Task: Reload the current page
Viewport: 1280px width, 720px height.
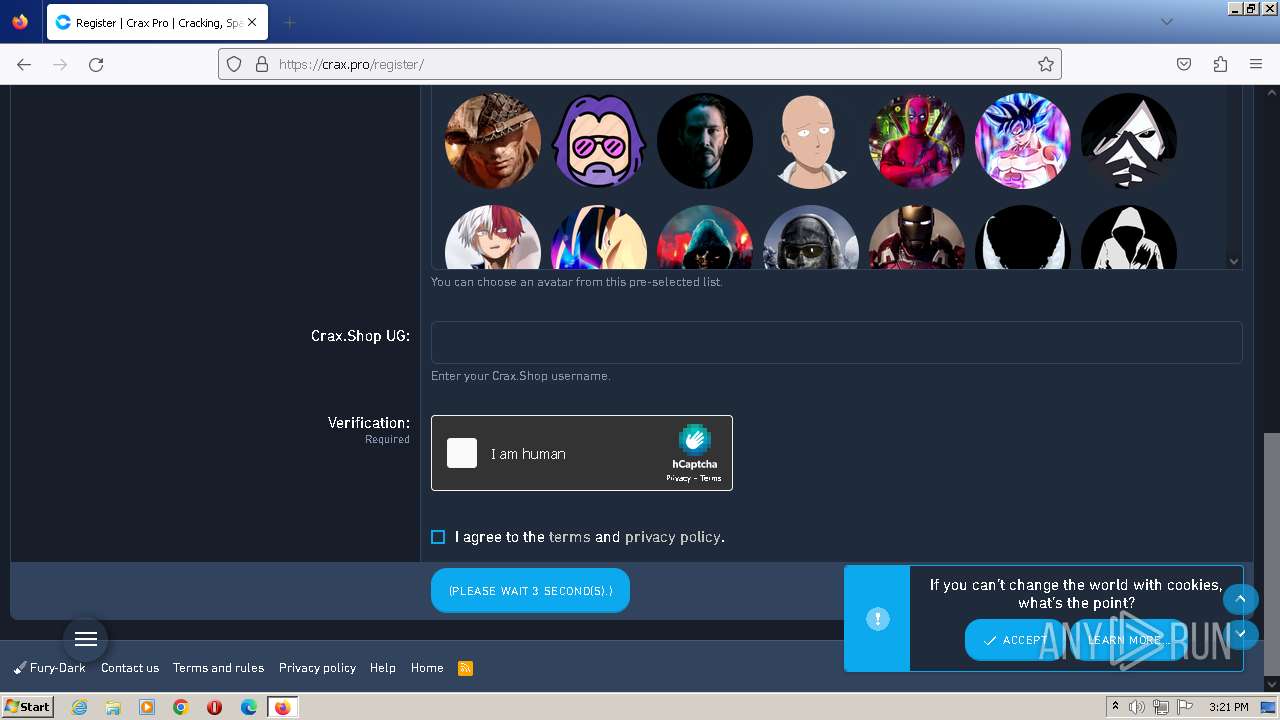Action: pos(96,64)
